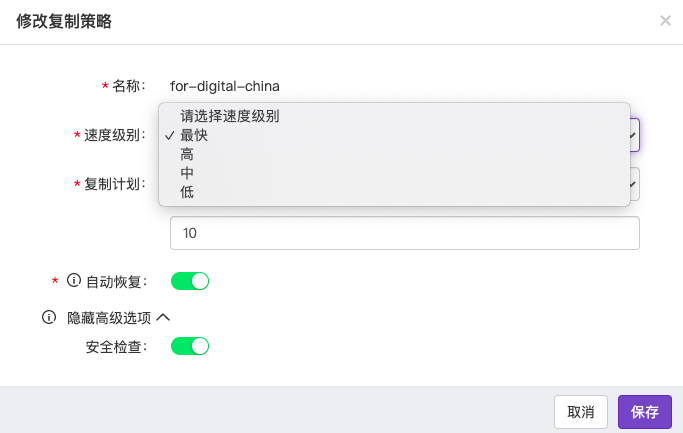Viewport: 683px width, 433px height.
Task: Click the input field containing 10
Action: pos(405,233)
